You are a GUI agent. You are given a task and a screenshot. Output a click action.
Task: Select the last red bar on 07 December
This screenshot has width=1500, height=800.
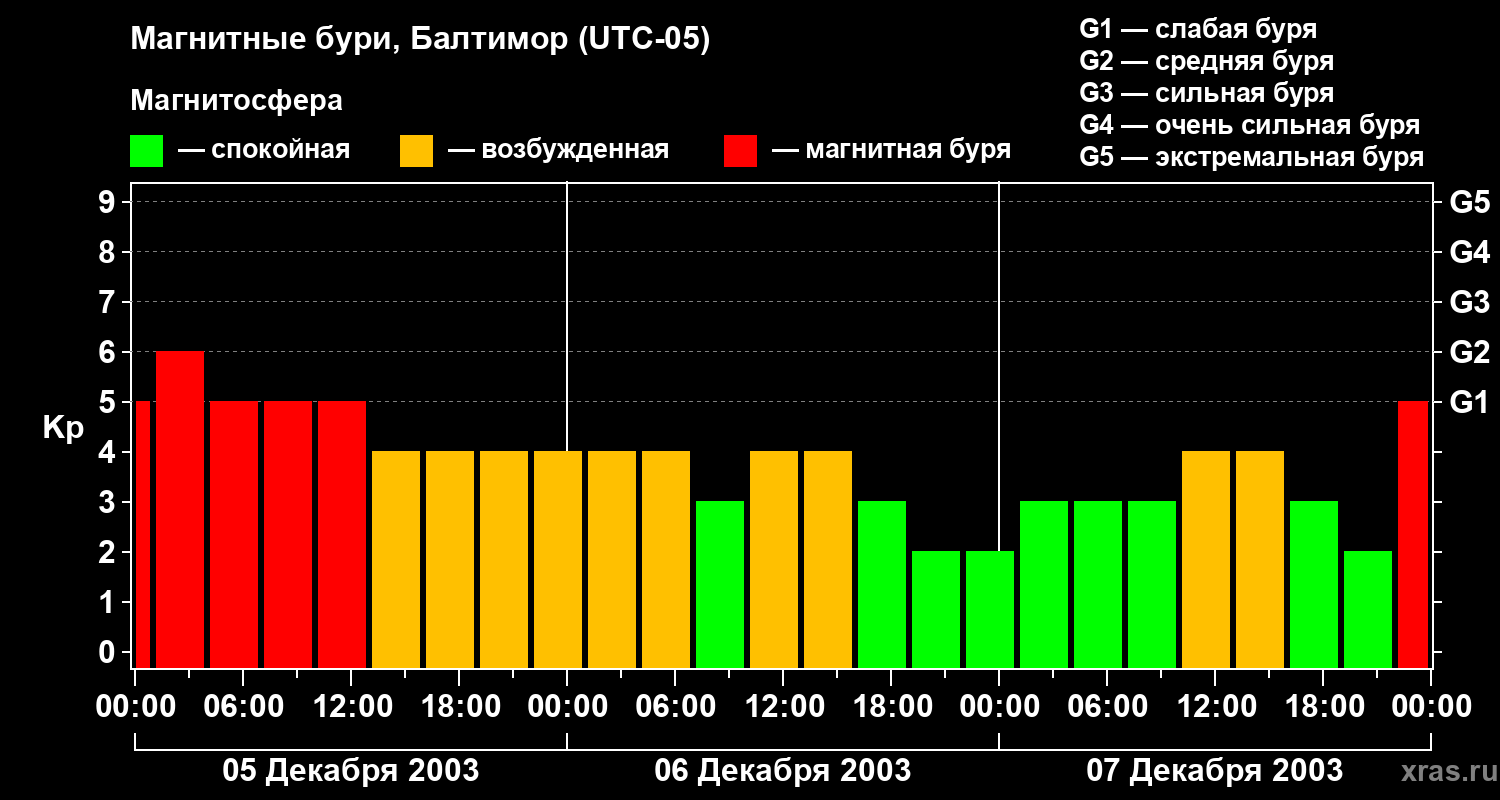1412,534
